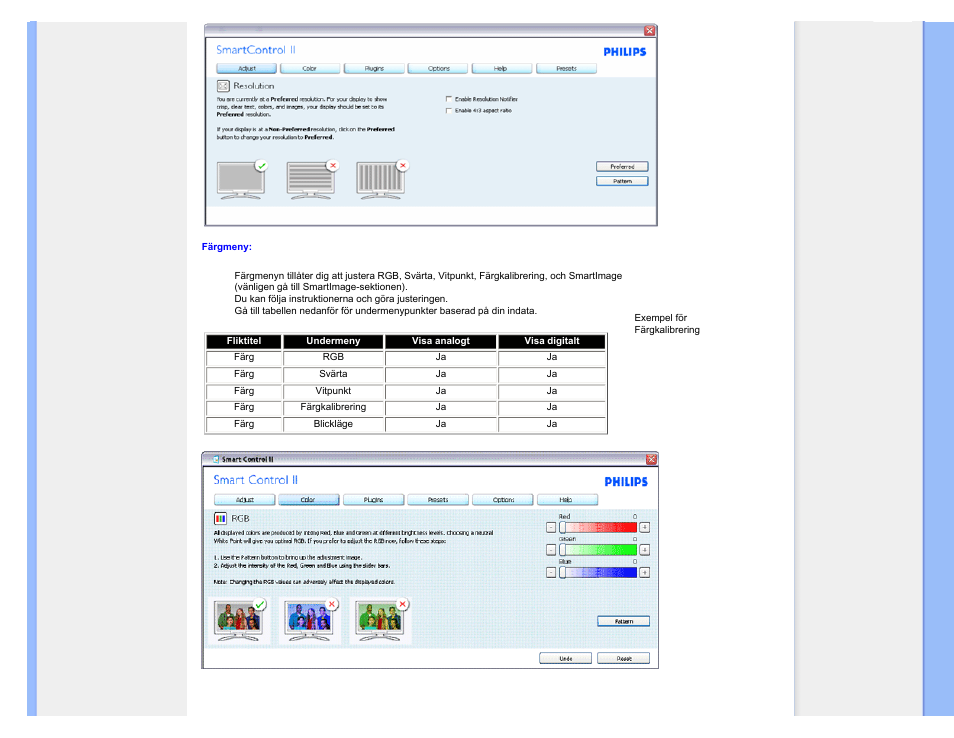Select the monitor thumbnail with vertical lines

[x=381, y=180]
